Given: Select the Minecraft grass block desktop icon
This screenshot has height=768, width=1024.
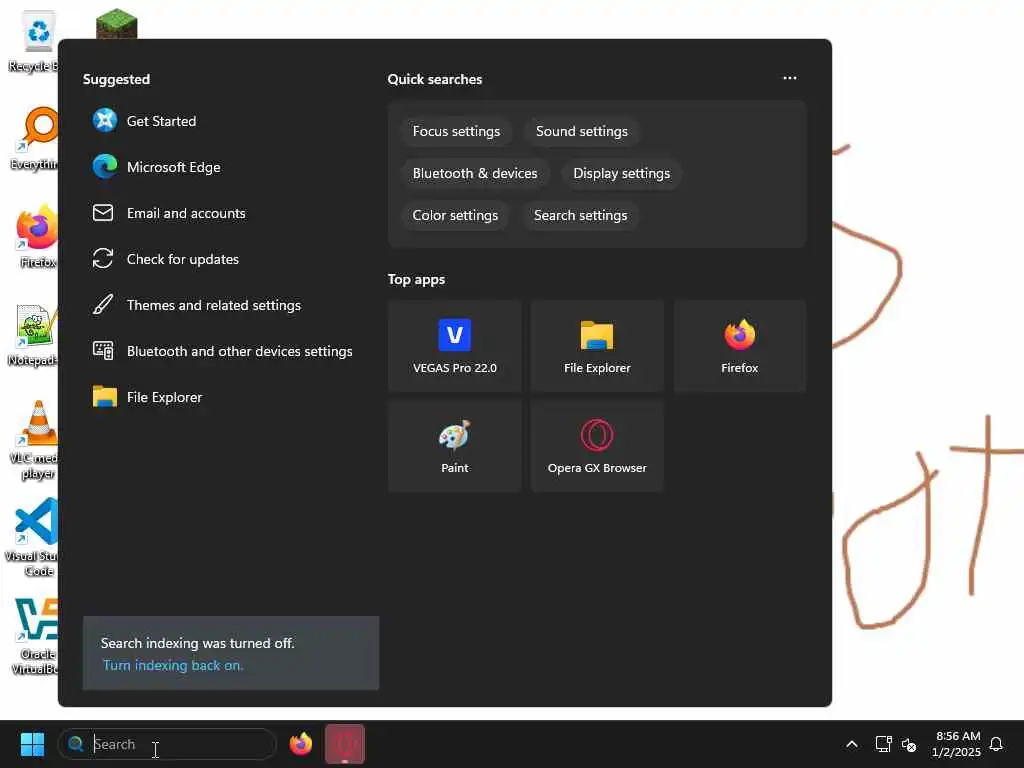Looking at the screenshot, I should click(116, 24).
